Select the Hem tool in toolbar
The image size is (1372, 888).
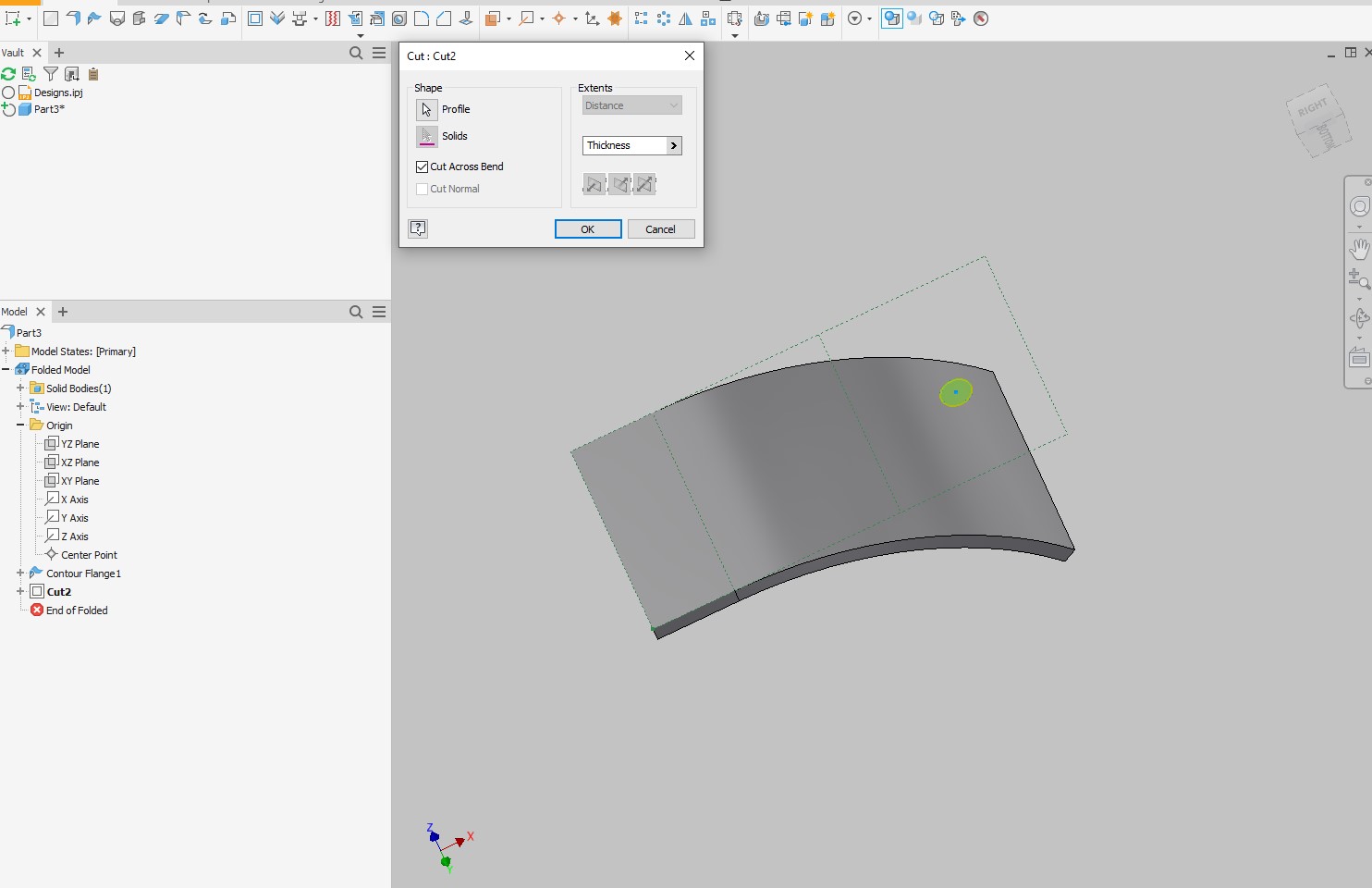(162, 18)
